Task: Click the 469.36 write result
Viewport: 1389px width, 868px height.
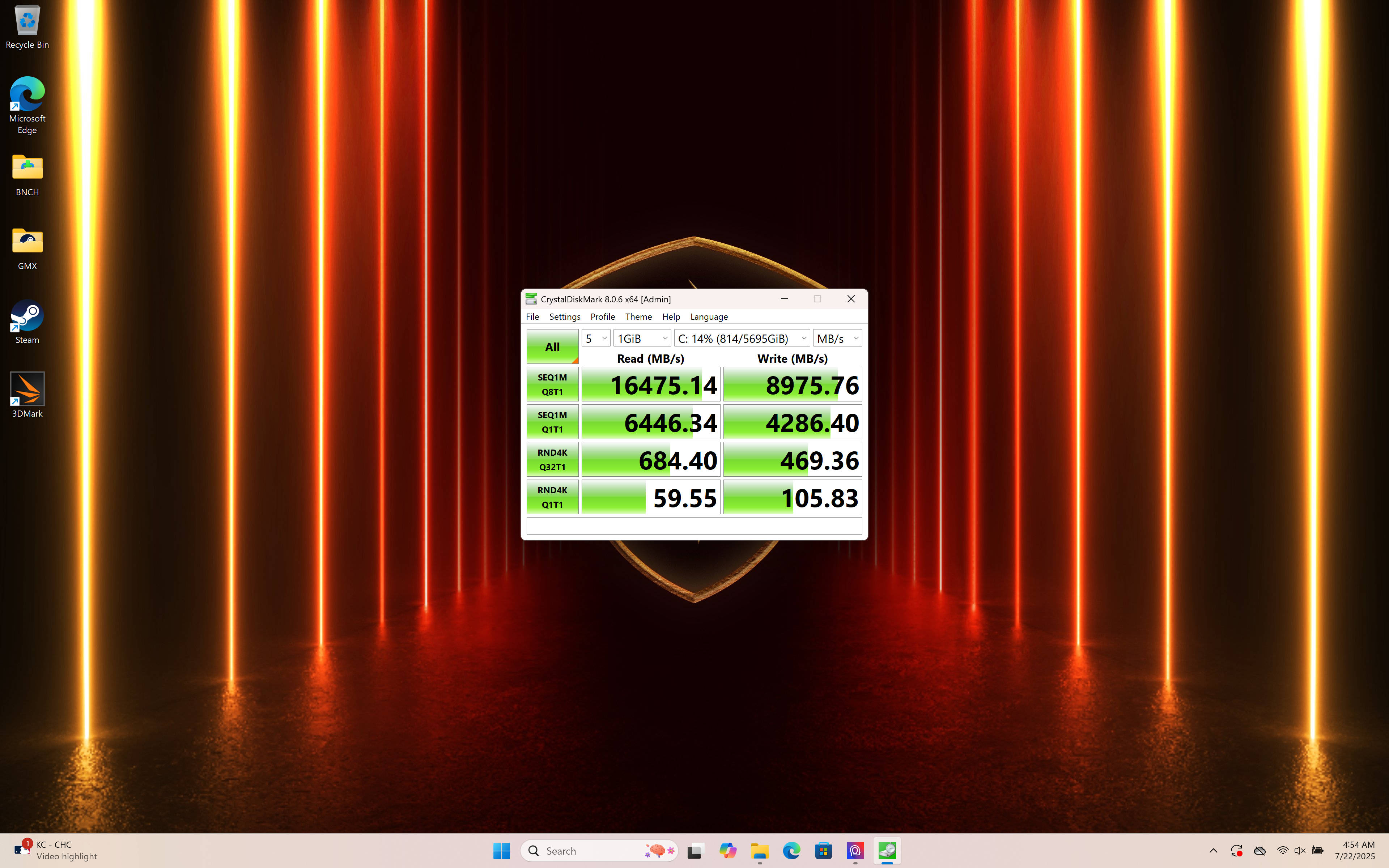Action: [793, 460]
